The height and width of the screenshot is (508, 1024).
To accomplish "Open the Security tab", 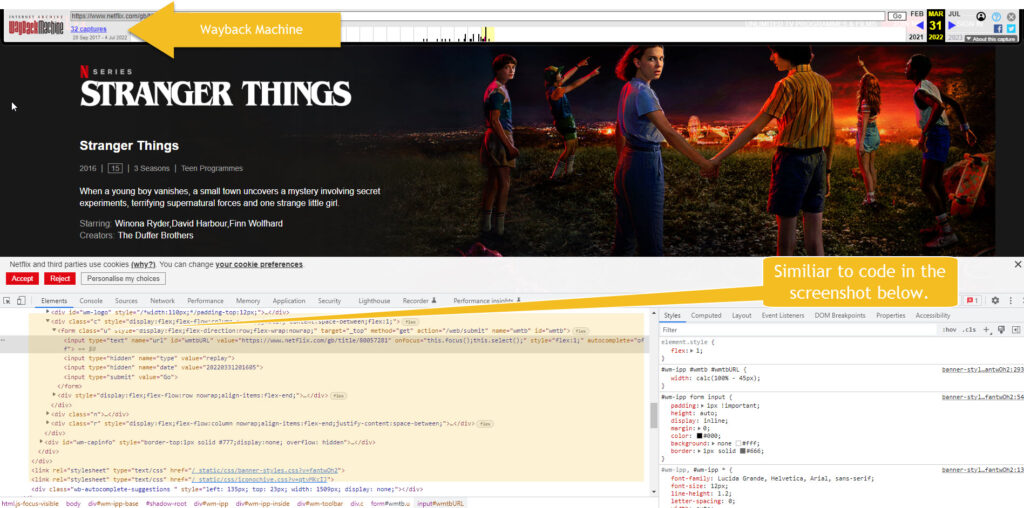I will pyautogui.click(x=329, y=301).
